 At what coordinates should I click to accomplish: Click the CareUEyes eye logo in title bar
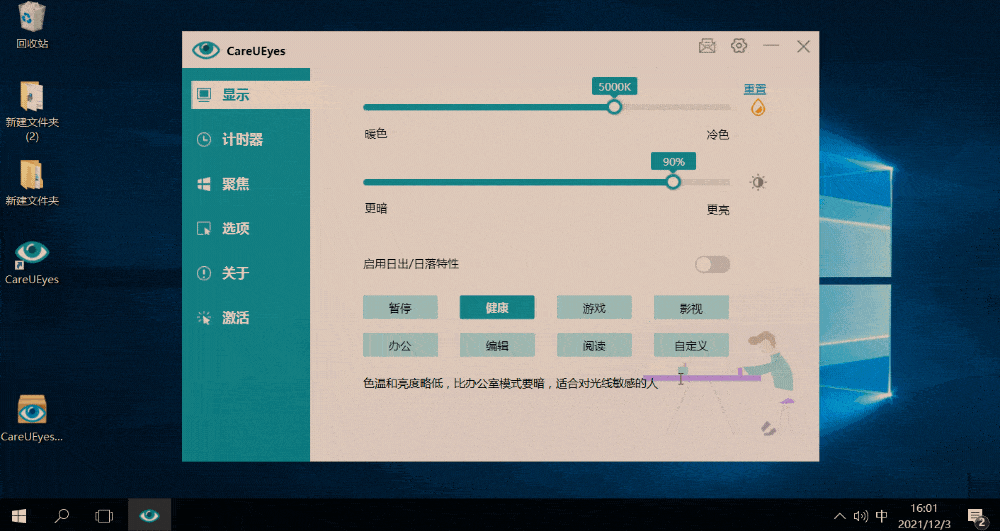tap(205, 50)
